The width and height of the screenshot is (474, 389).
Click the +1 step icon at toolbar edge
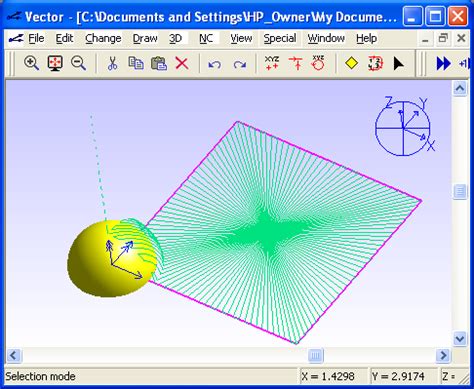(464, 63)
